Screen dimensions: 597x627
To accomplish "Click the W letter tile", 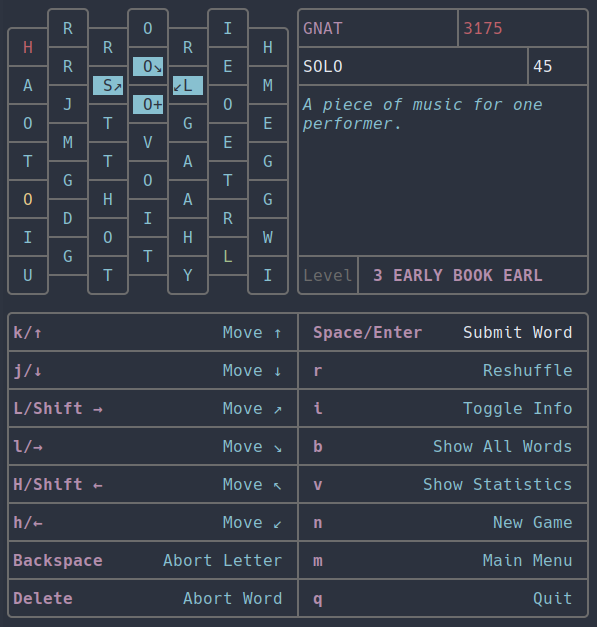I will point(268,237).
